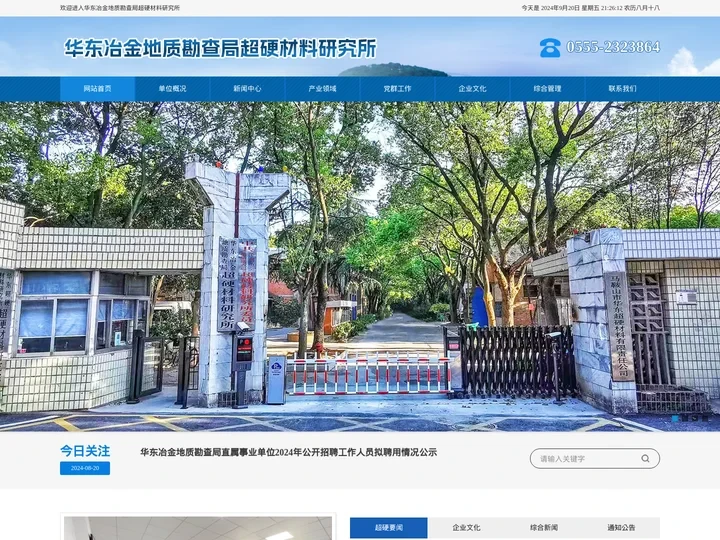
Task: Open the 单位概况 navigation item
Action: (172, 89)
